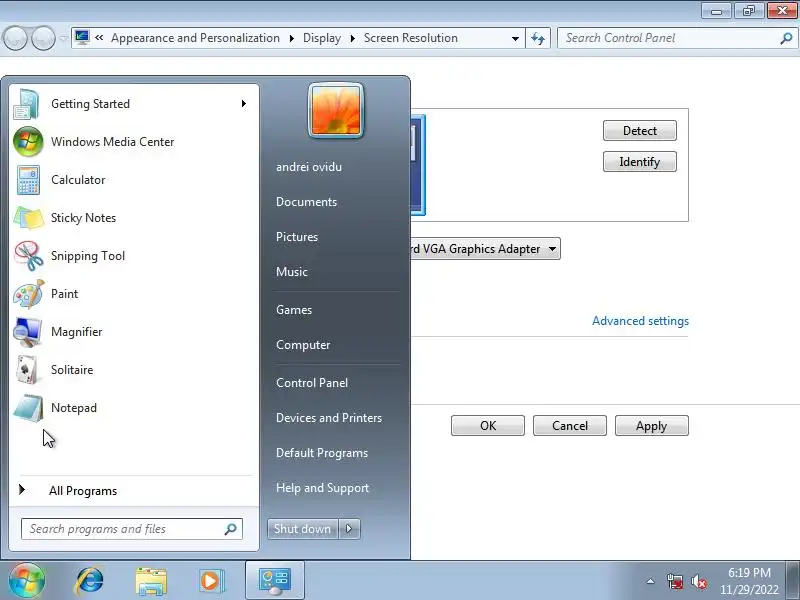Open Internet Explorer from taskbar
This screenshot has height=600, width=800.
(89, 581)
